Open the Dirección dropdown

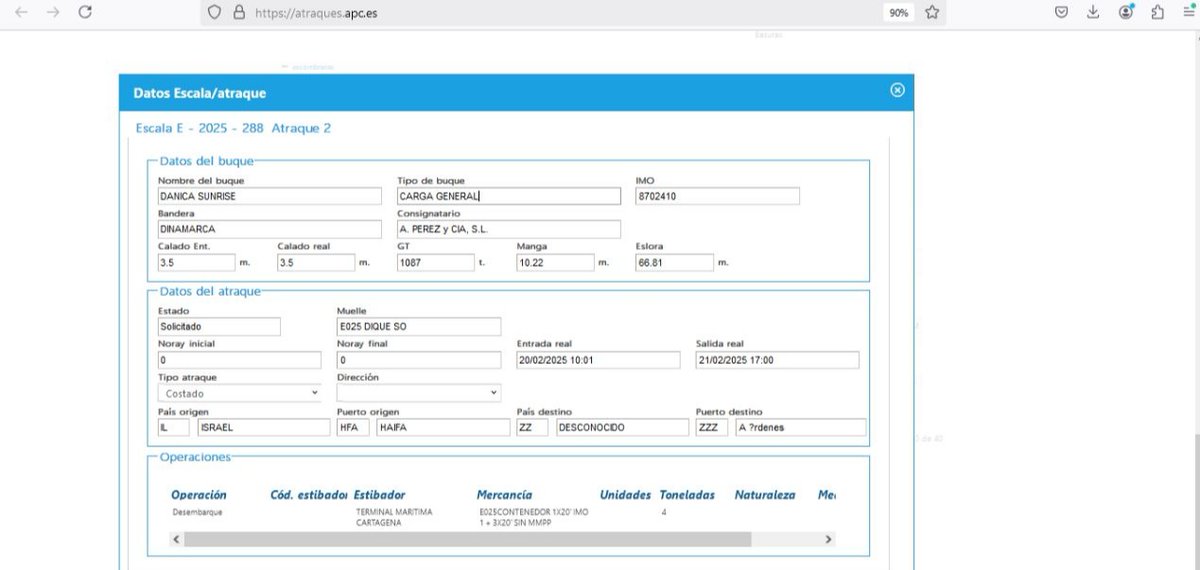(x=419, y=394)
